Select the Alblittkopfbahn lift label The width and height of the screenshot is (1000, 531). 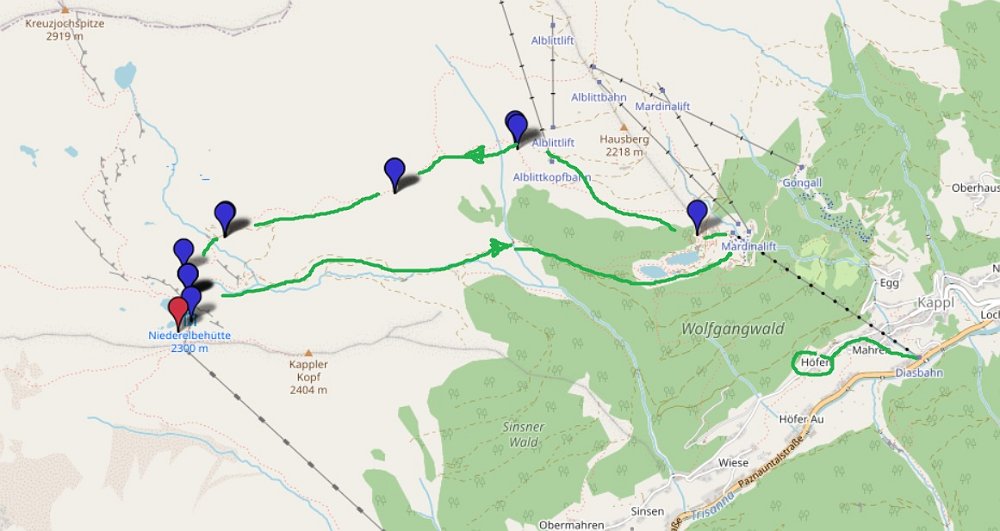(x=552, y=177)
